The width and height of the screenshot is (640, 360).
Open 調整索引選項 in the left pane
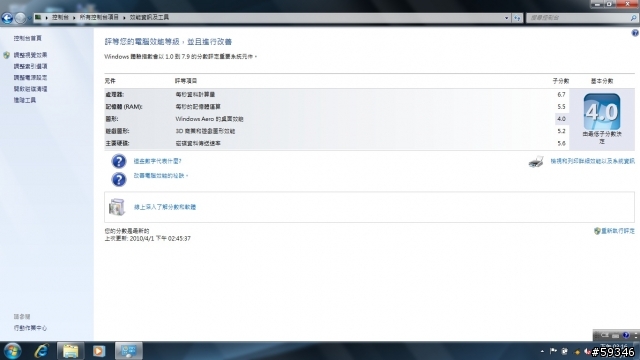click(x=30, y=66)
